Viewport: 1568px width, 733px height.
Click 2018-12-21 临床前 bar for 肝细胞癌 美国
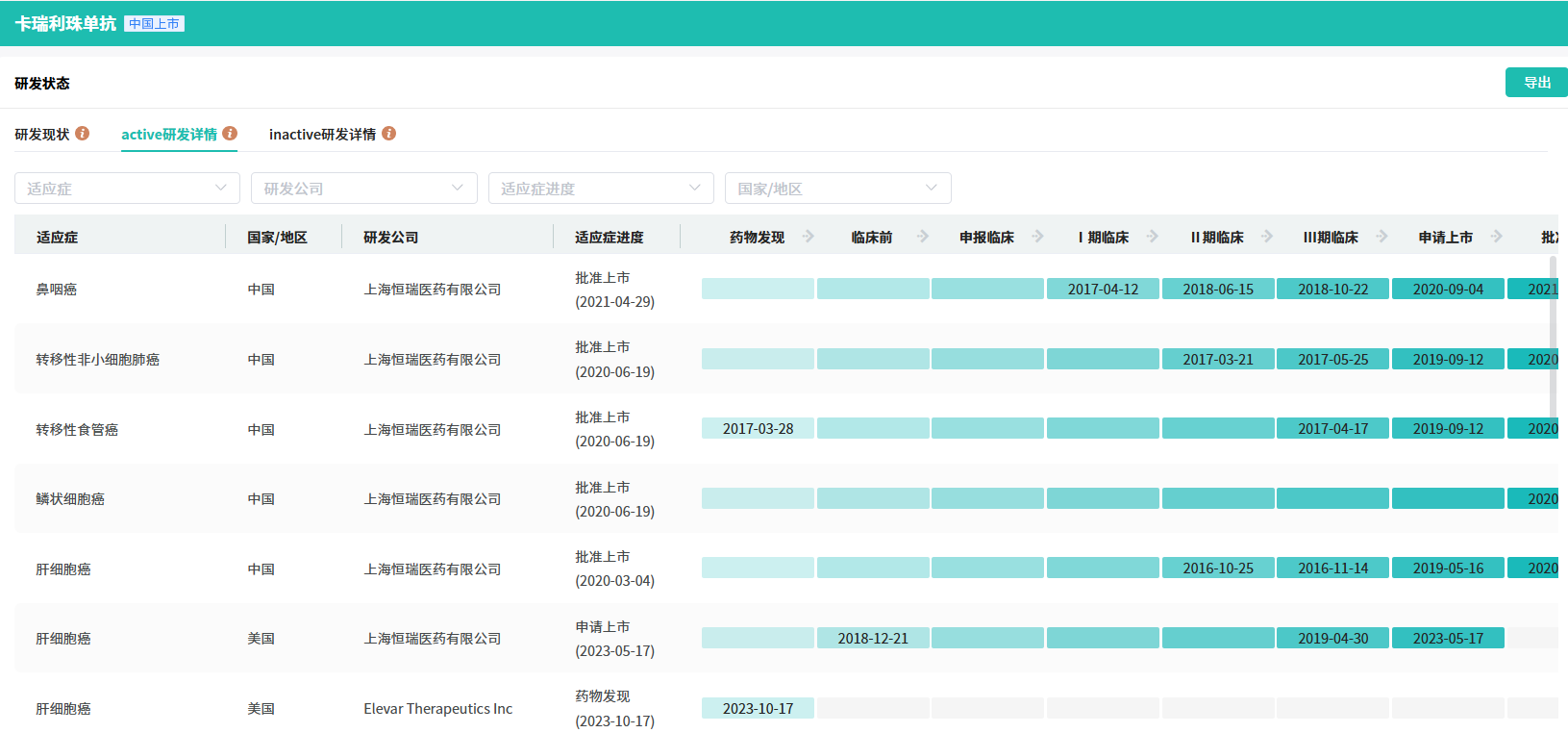pyautogui.click(x=872, y=638)
